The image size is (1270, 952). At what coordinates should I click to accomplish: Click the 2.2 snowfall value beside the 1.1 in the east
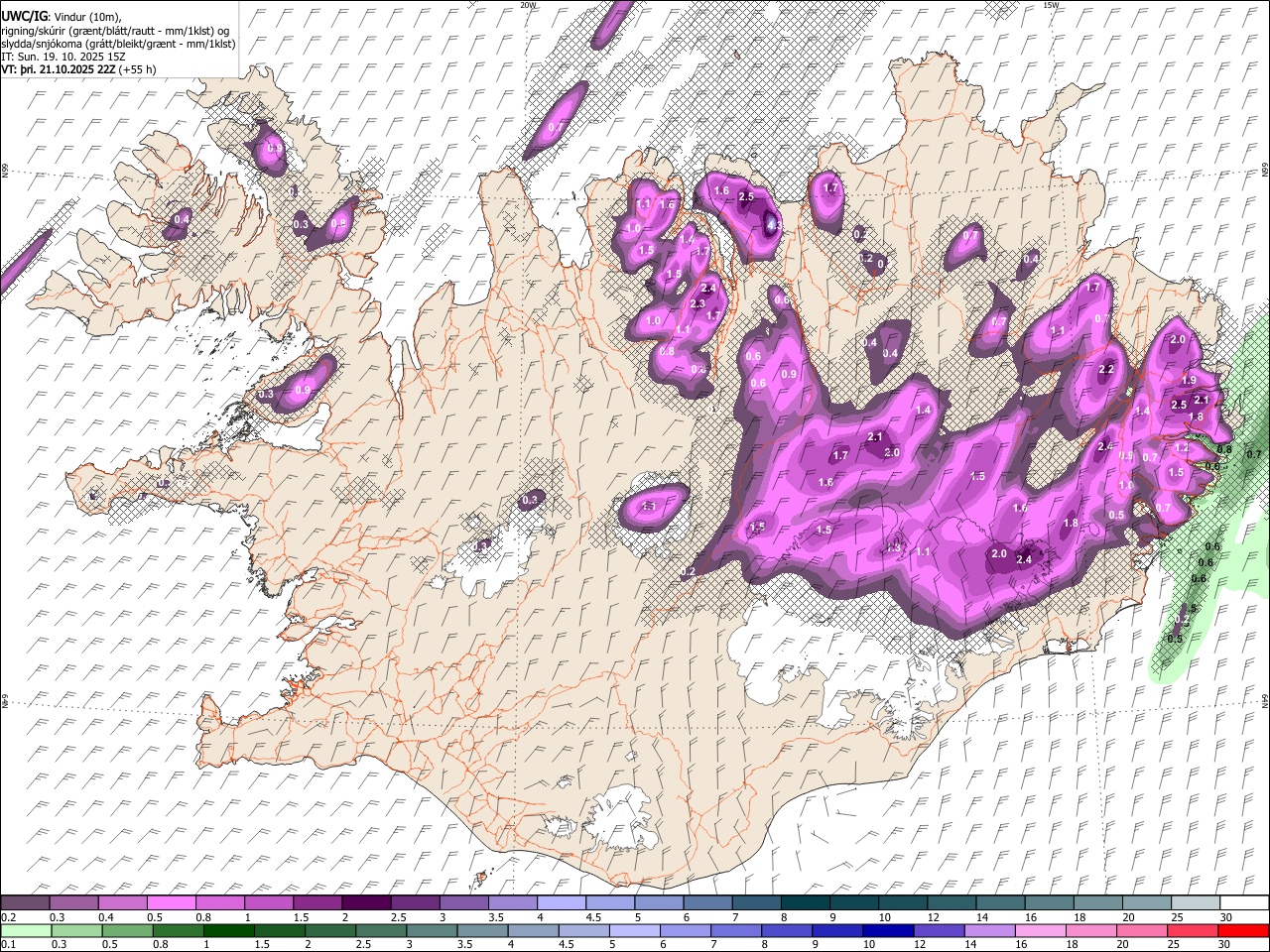click(1107, 369)
